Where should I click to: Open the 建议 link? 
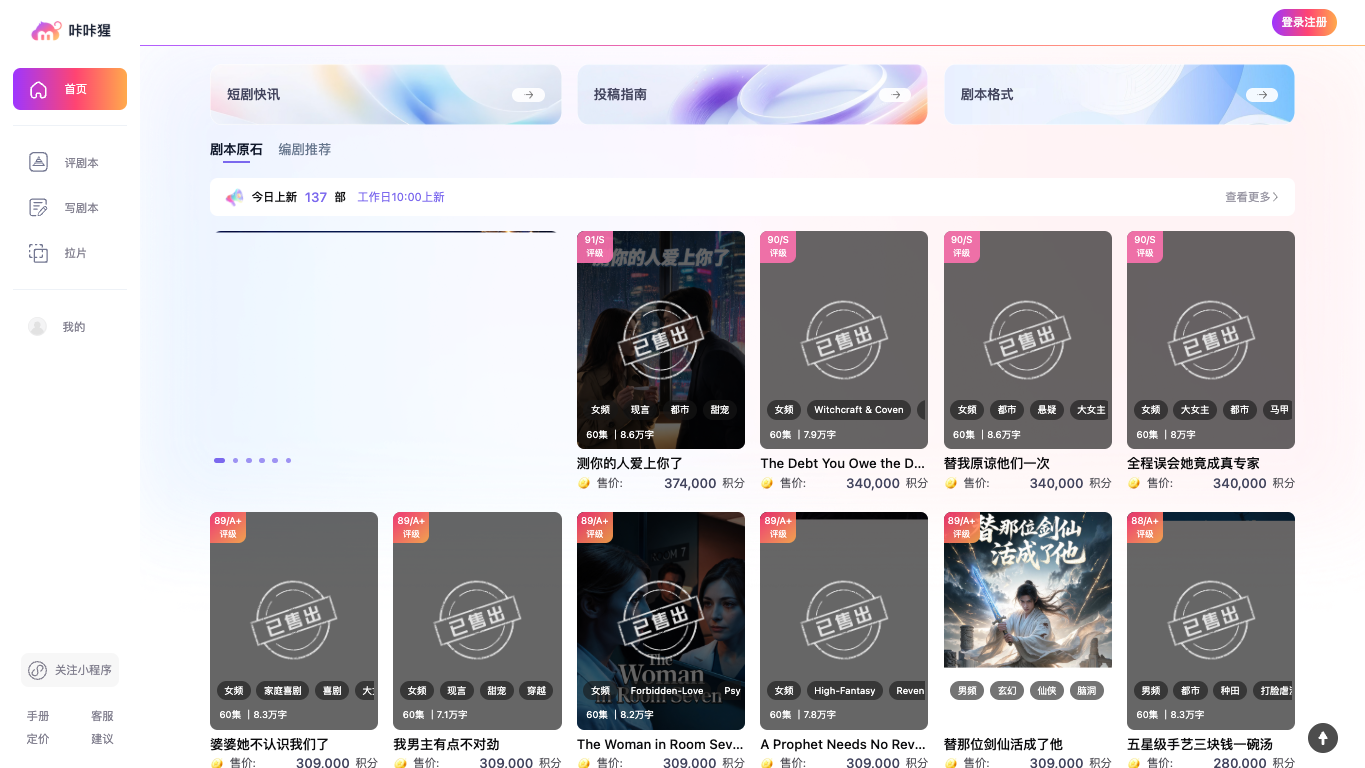102,739
